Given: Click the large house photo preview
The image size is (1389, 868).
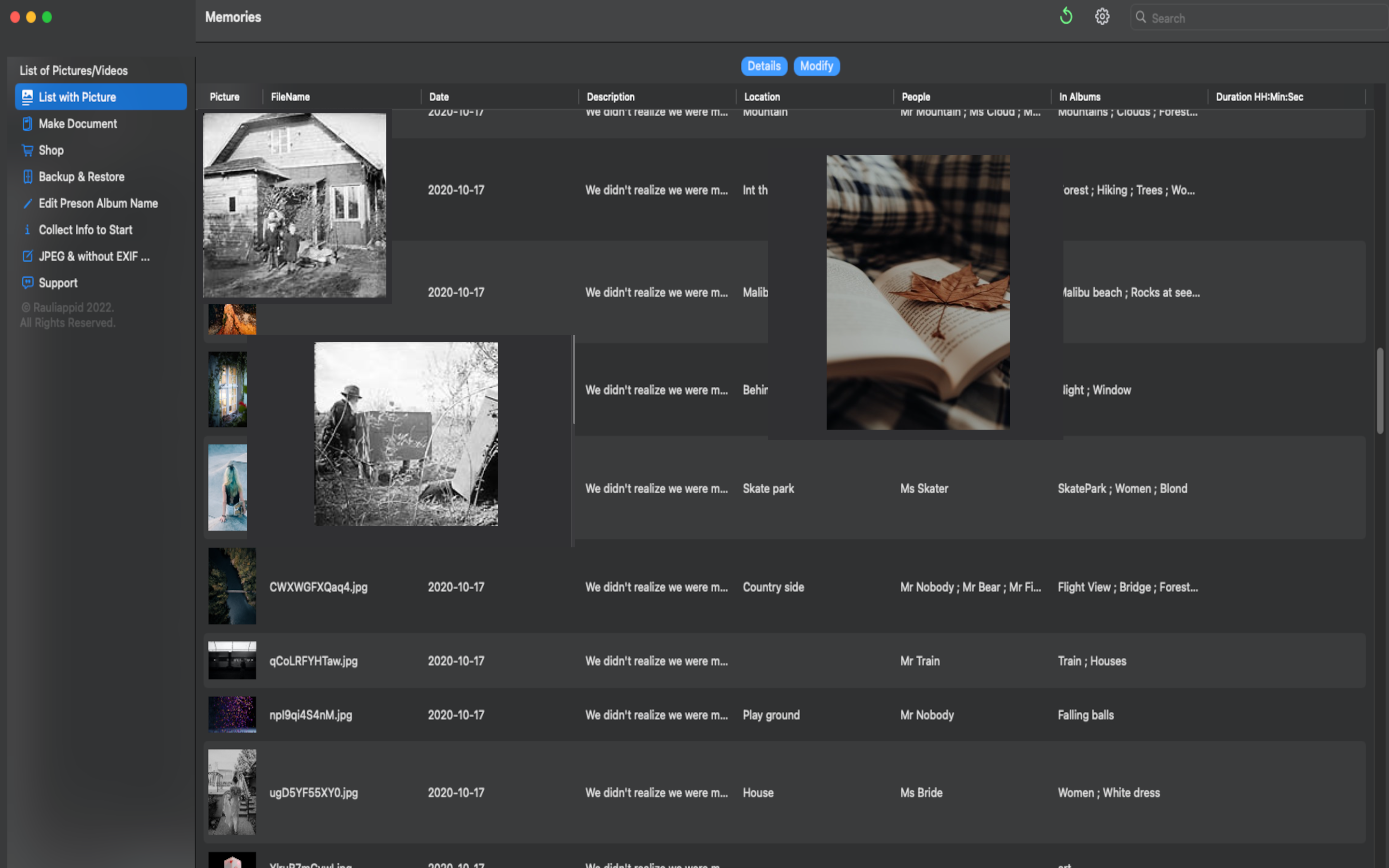Looking at the screenshot, I should 295,205.
